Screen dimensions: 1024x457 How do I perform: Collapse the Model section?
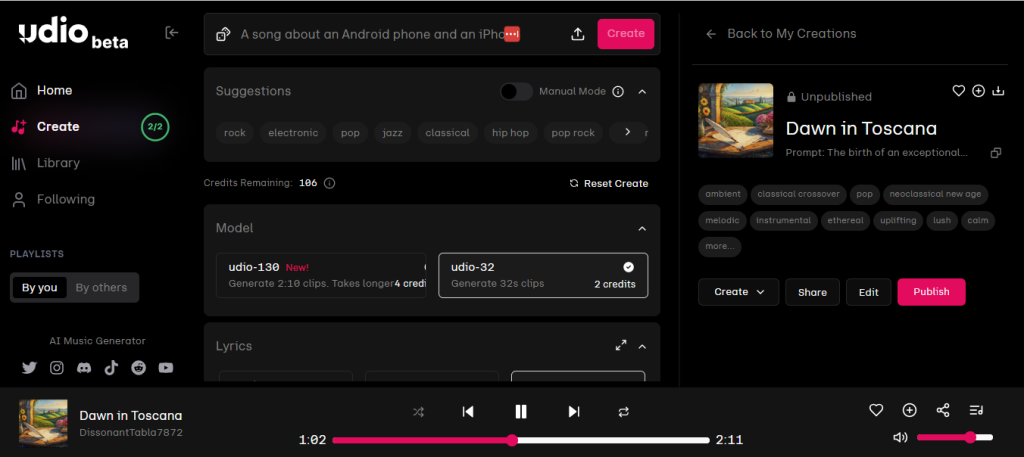pos(642,229)
